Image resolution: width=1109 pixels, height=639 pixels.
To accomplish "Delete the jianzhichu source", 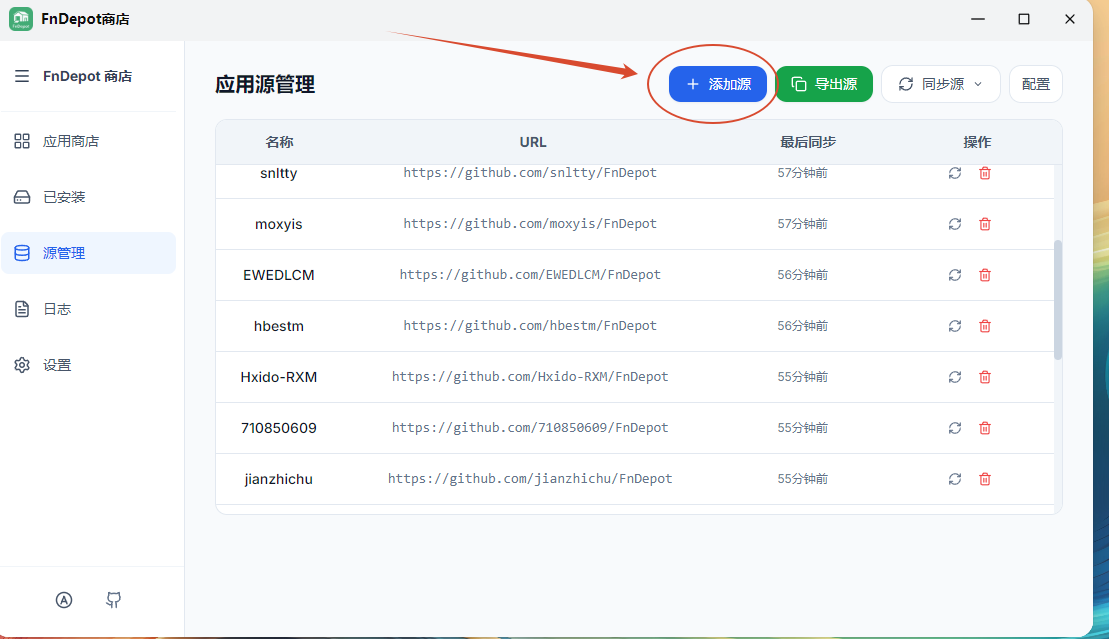I will pyautogui.click(x=985, y=478).
